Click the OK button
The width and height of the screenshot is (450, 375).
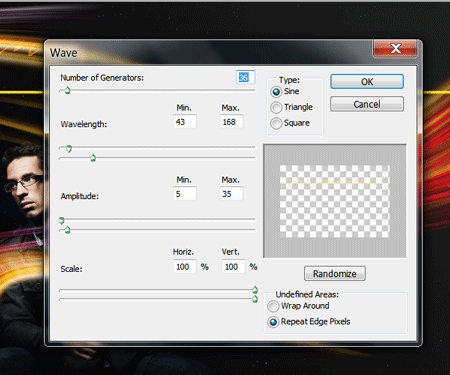pyautogui.click(x=367, y=82)
